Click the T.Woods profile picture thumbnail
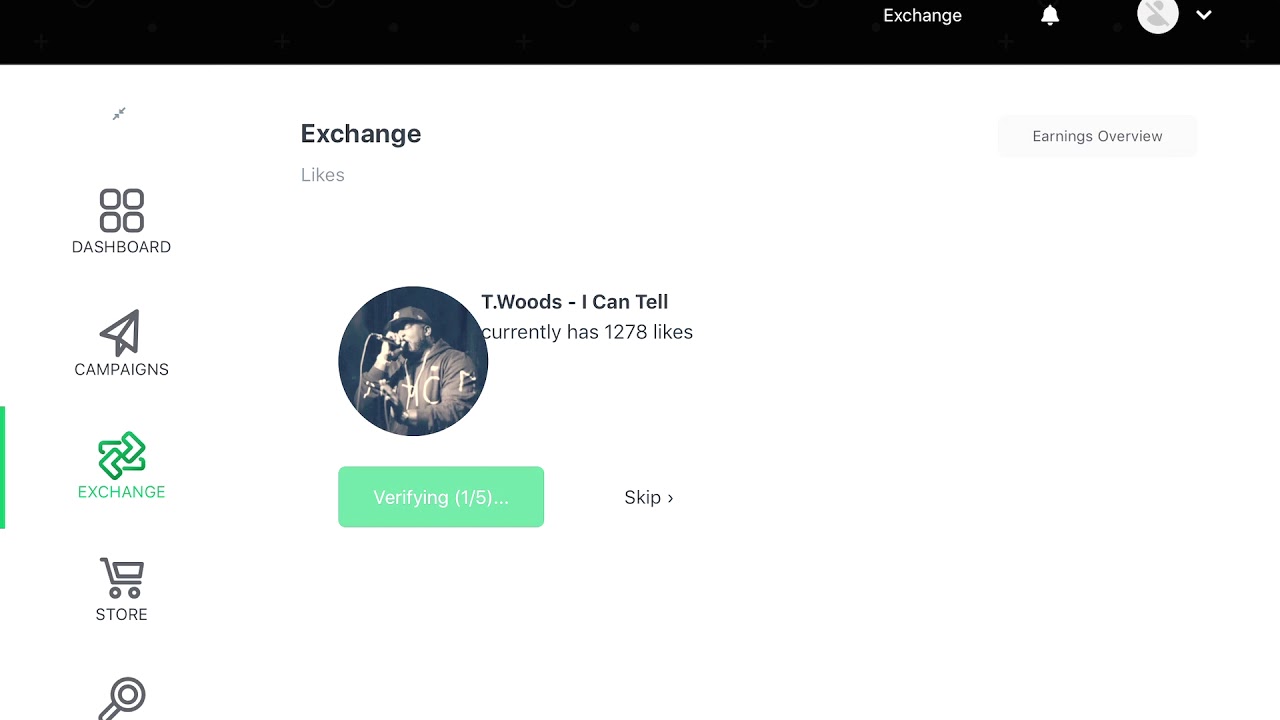Screen dimensions: 1280x720 point(413,361)
